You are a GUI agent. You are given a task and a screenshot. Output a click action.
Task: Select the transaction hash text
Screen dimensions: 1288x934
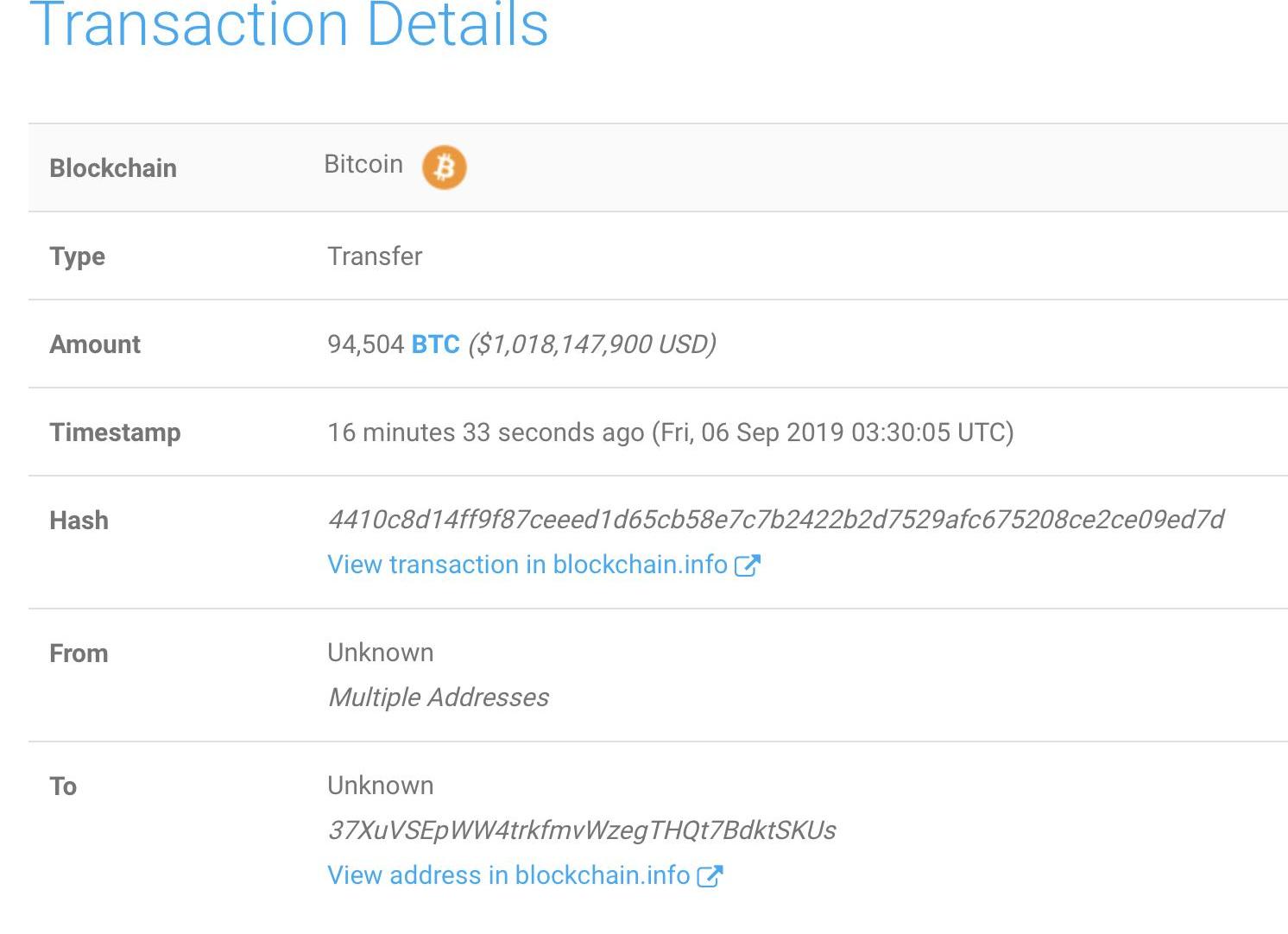(x=775, y=520)
